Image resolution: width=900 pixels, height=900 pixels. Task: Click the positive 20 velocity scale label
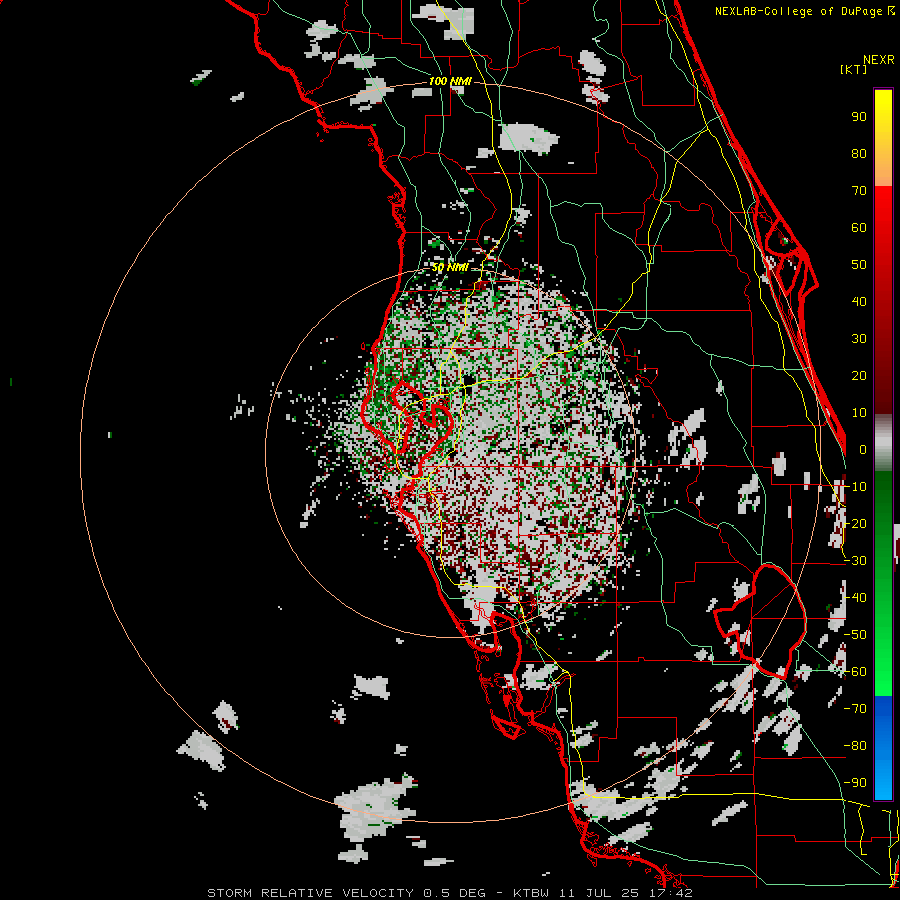[x=859, y=375]
